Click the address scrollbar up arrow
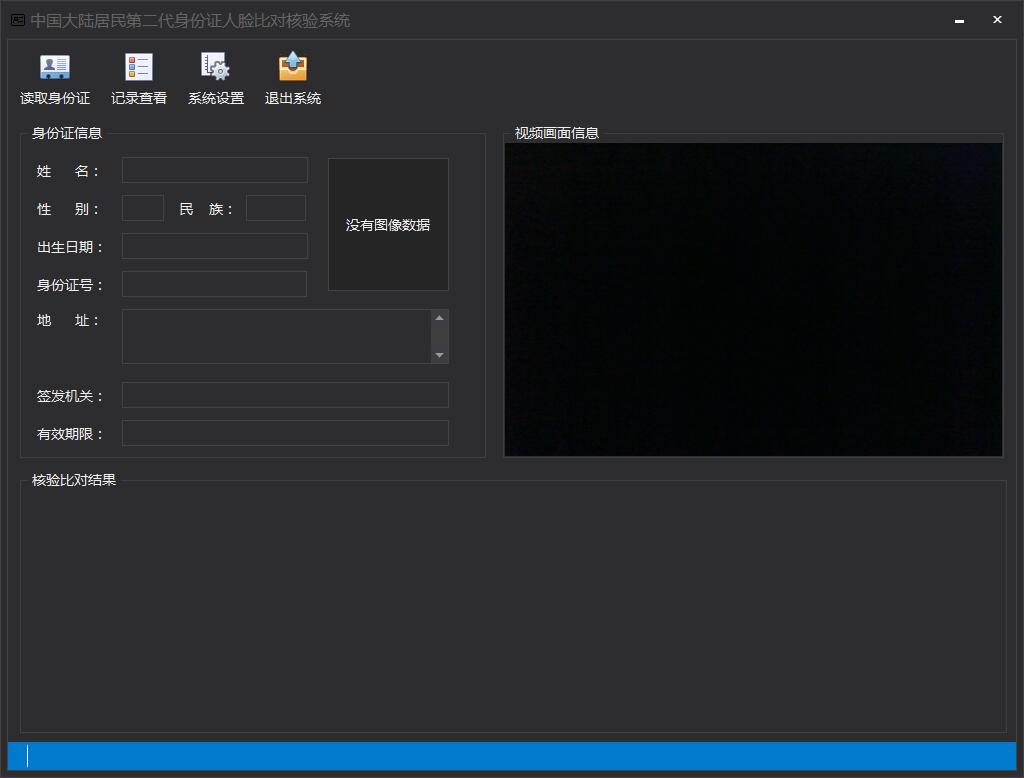Image resolution: width=1024 pixels, height=778 pixels. [440, 318]
